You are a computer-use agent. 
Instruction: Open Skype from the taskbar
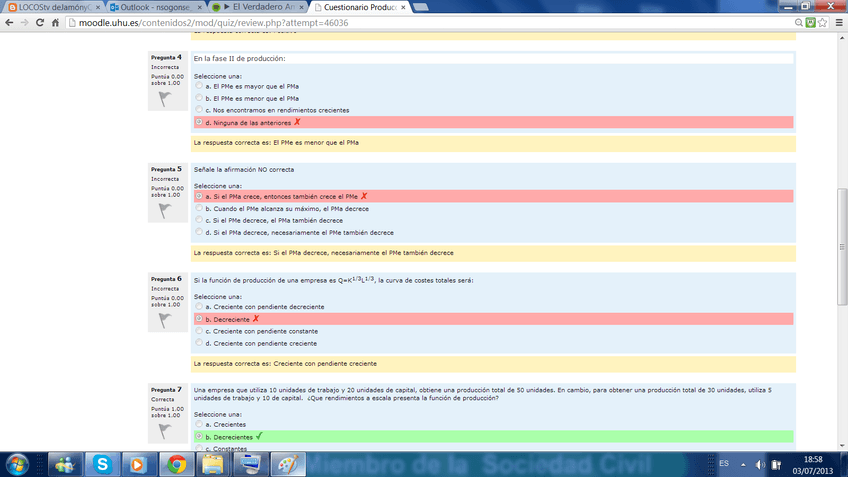102,464
